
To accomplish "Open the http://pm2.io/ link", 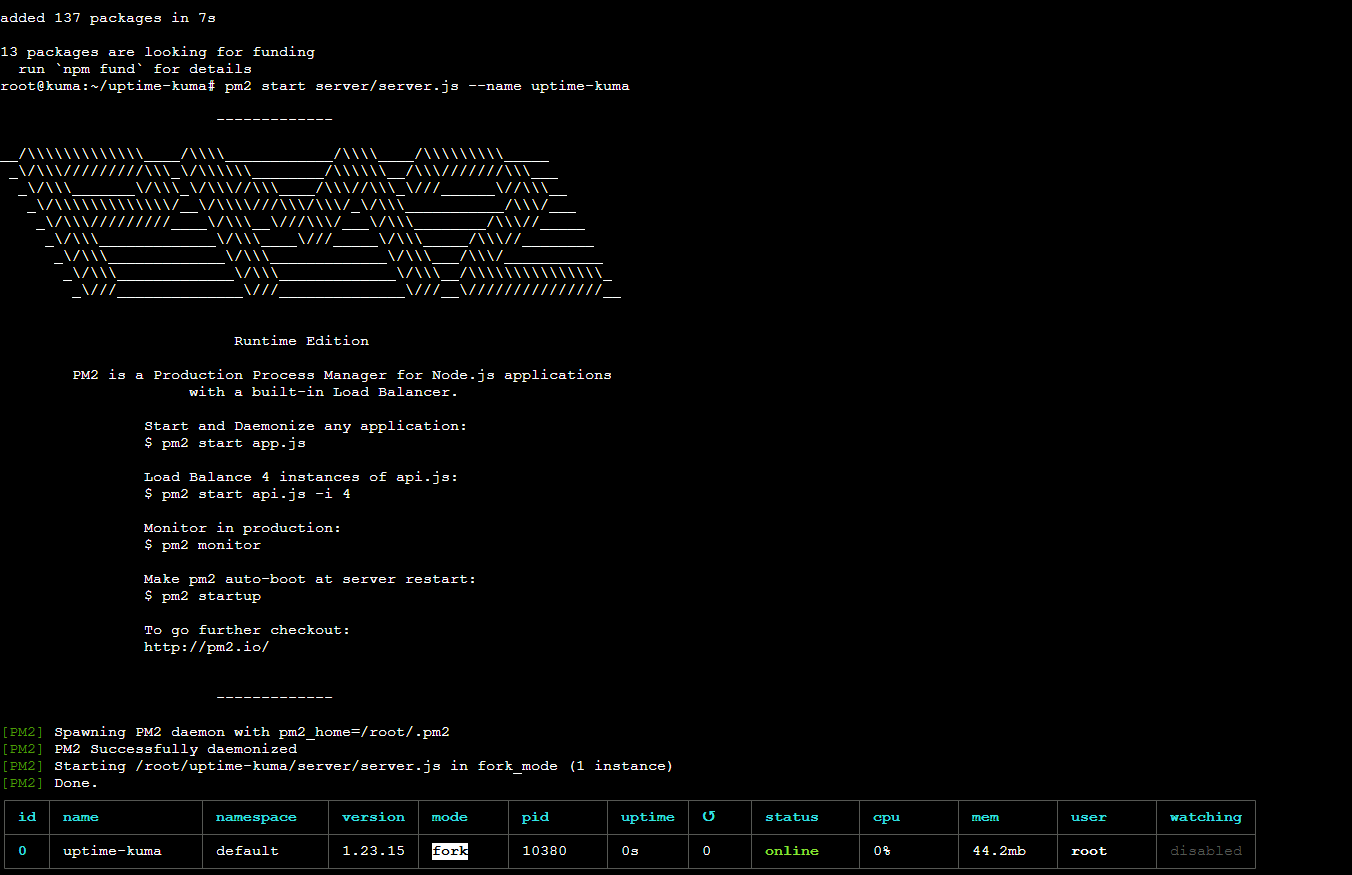I will (x=206, y=647).
